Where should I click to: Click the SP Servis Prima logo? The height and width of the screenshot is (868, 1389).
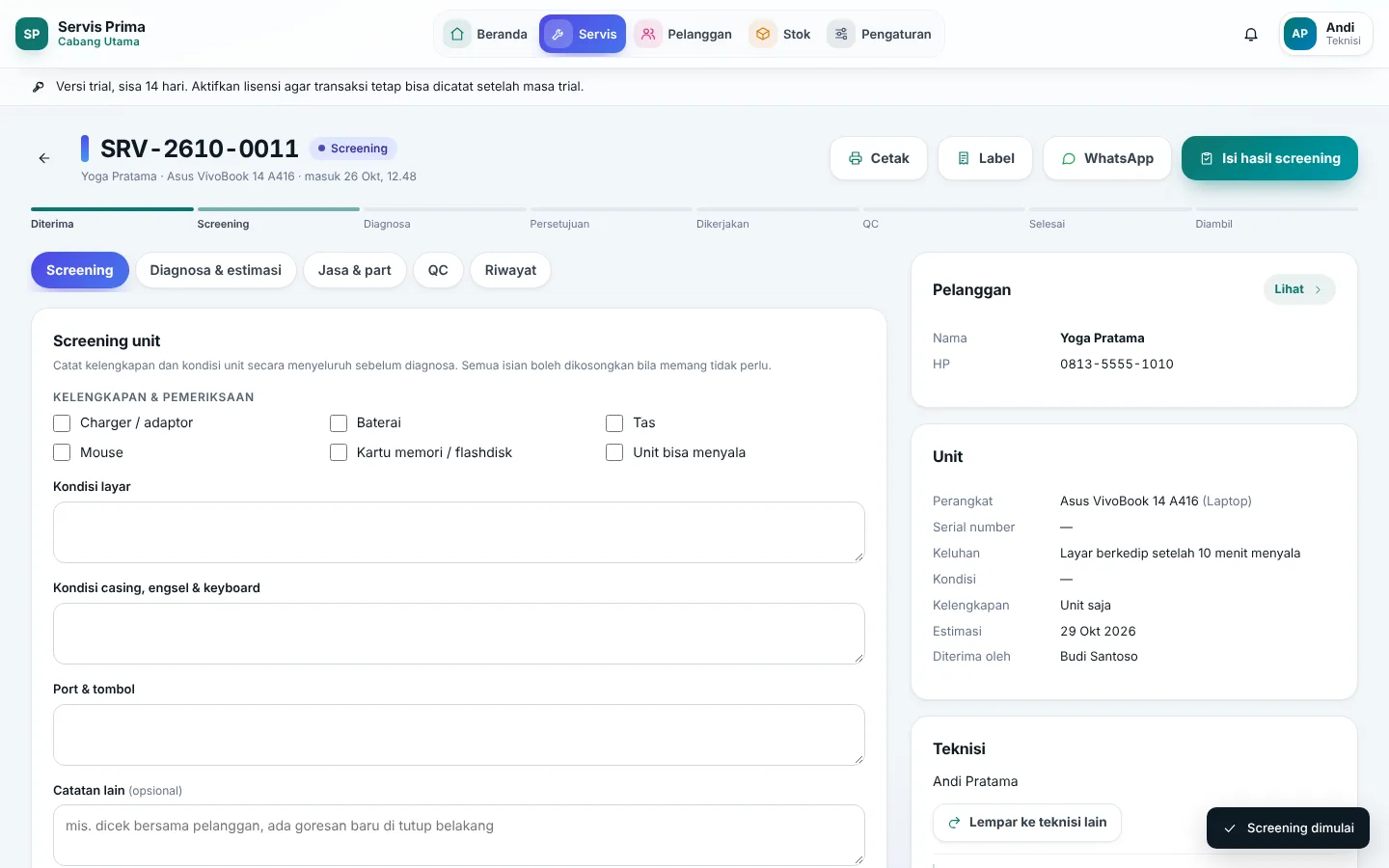pyautogui.click(x=32, y=34)
